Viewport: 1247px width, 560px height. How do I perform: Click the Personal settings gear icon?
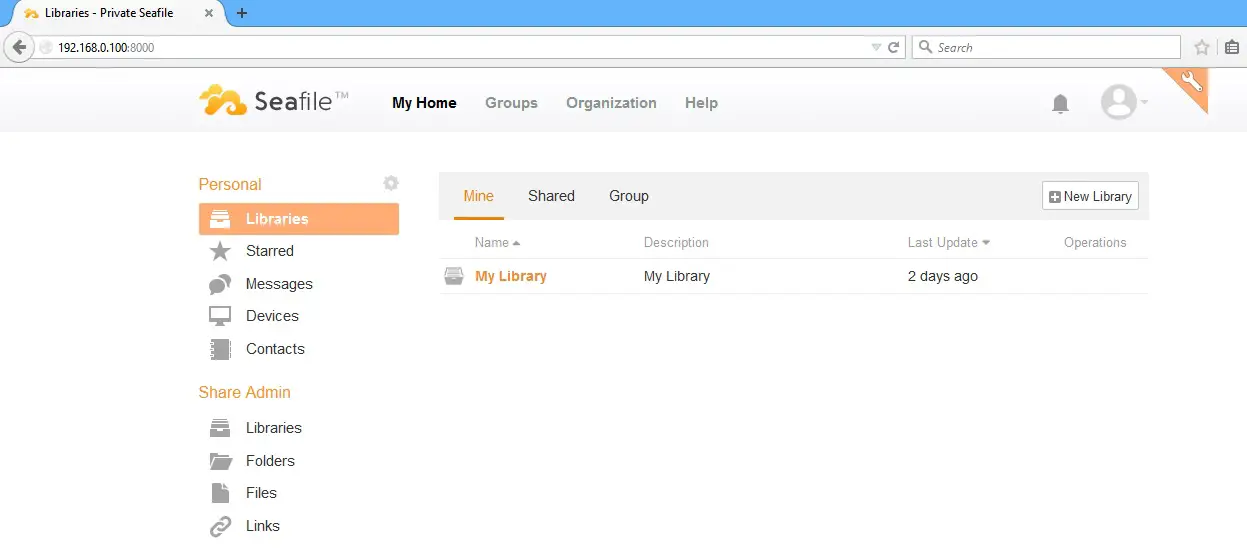click(x=391, y=183)
